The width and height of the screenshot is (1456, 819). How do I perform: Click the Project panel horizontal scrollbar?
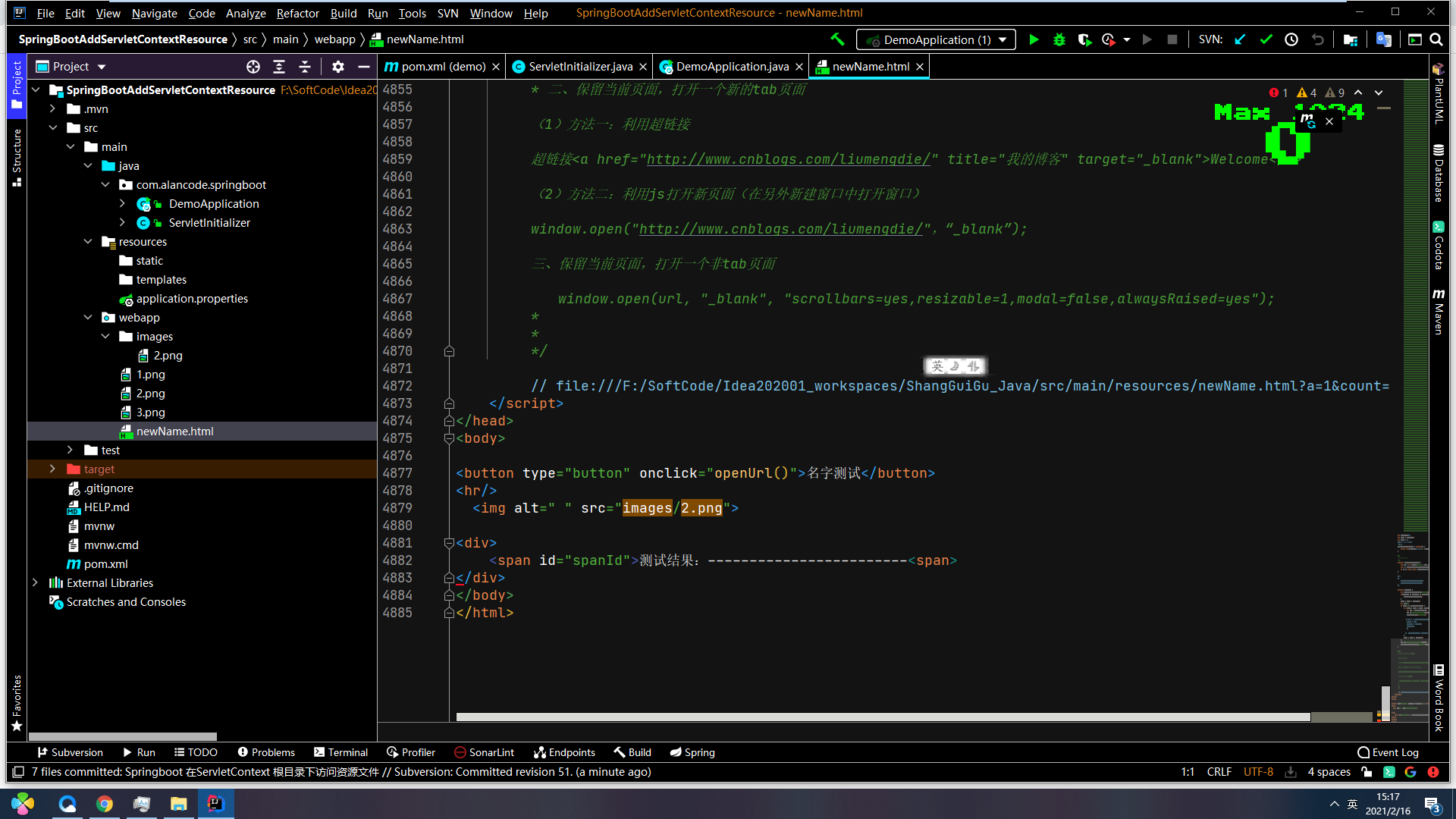pyautogui.click(x=123, y=736)
